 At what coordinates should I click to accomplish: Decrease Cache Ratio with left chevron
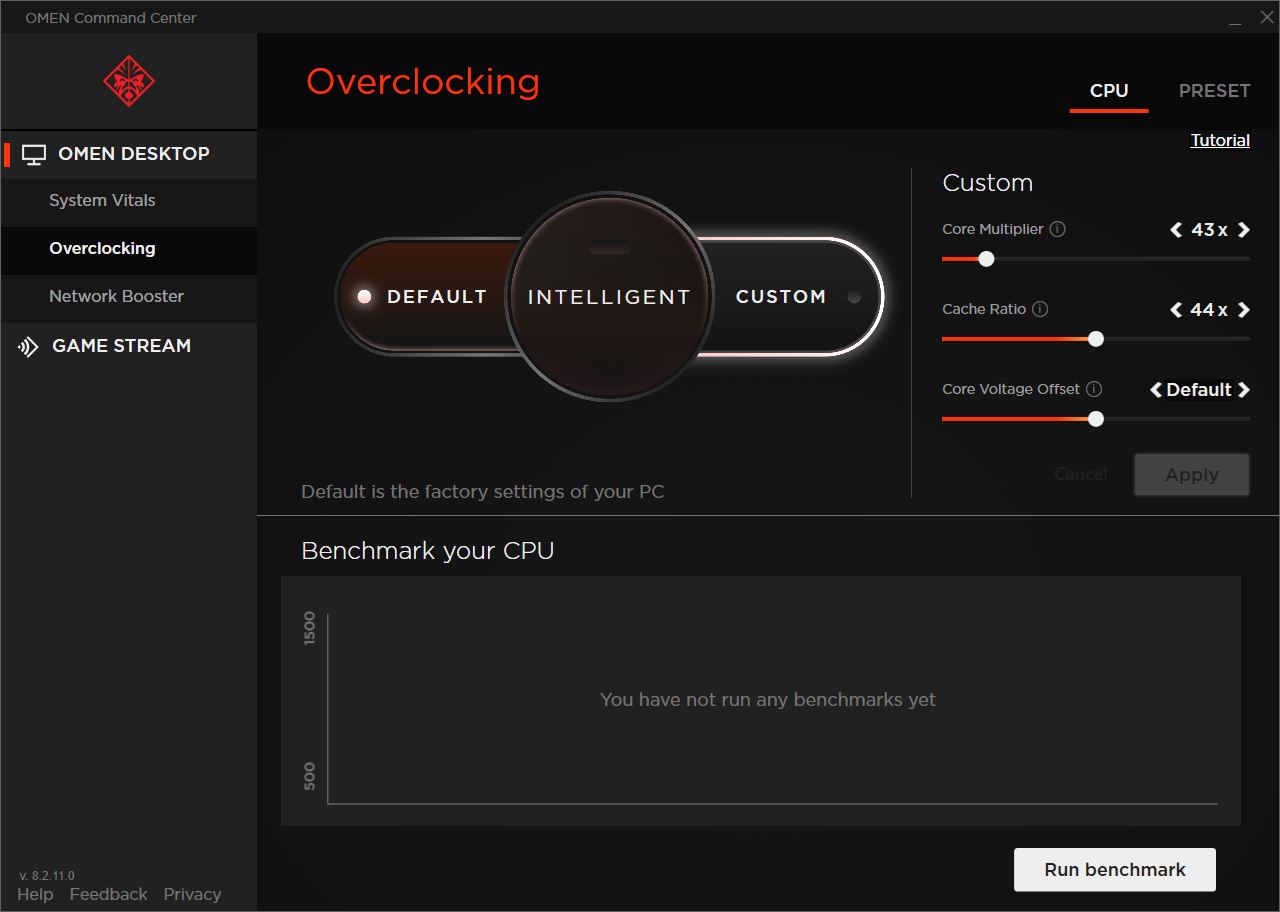(1176, 310)
